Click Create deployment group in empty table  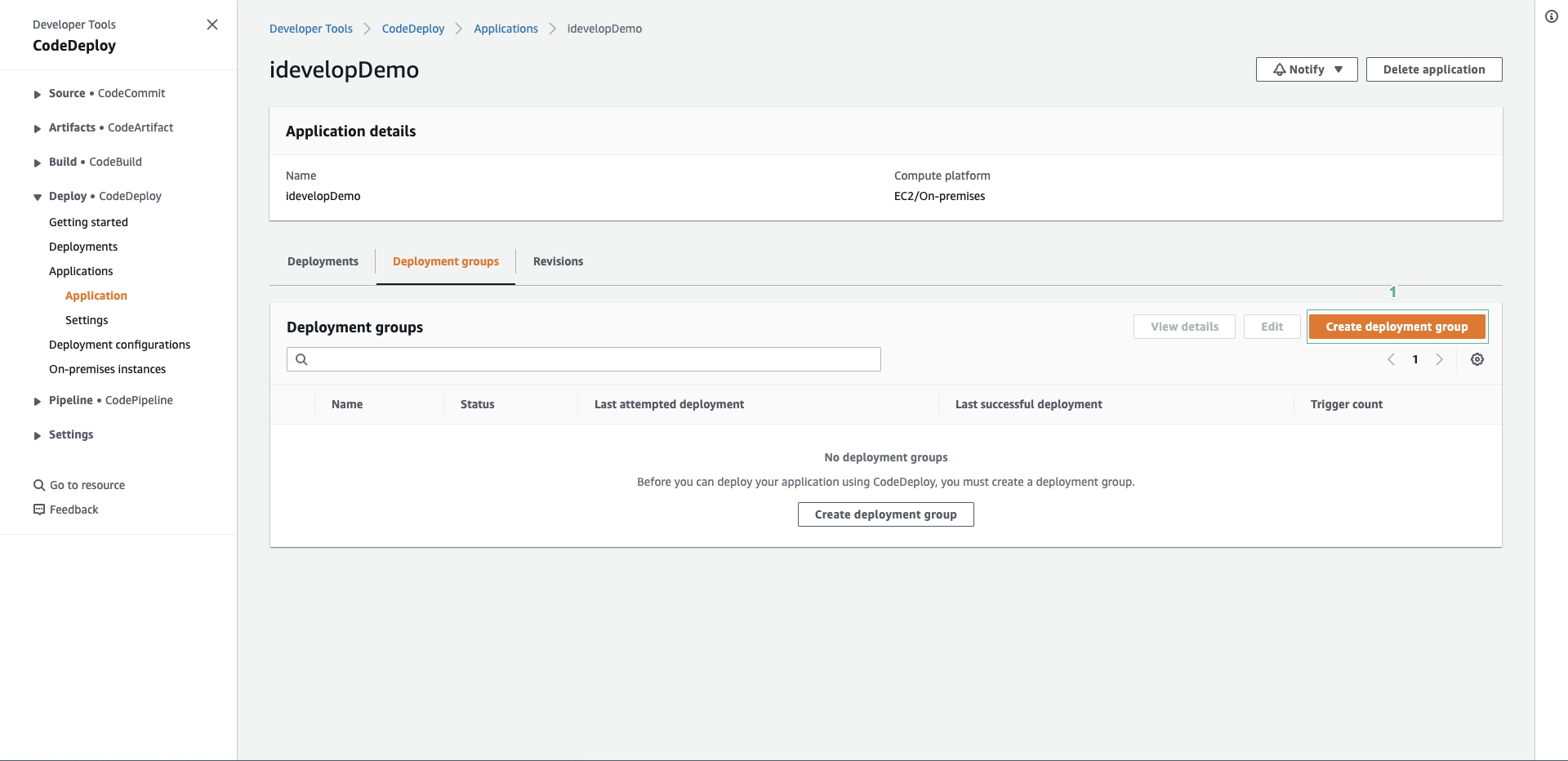885,514
